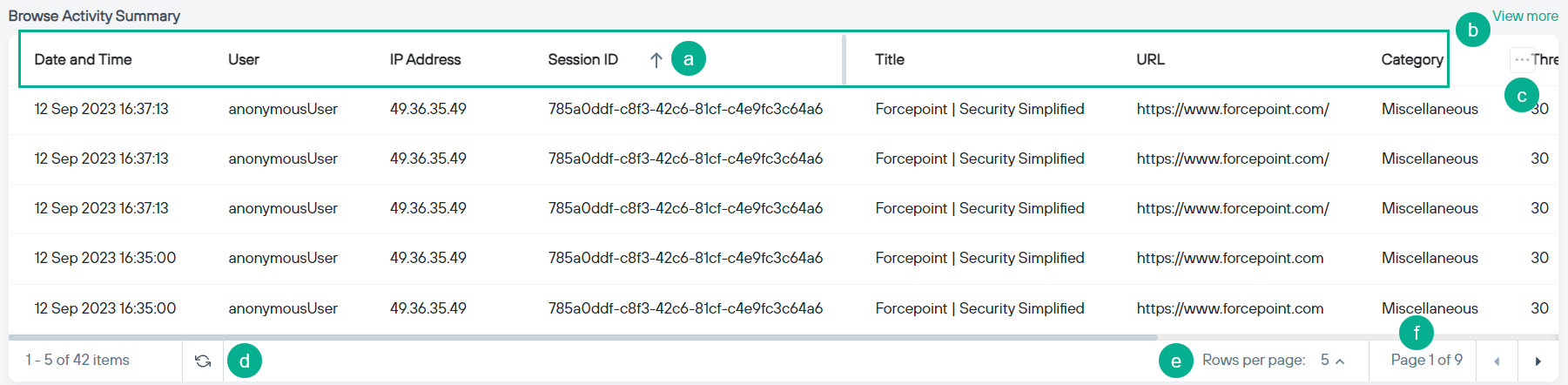The image size is (1568, 385).
Task: Click the Session ID column header
Action: point(582,59)
